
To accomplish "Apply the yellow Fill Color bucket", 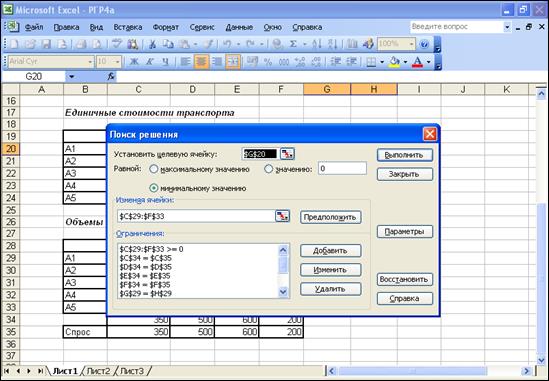I will [x=395, y=62].
